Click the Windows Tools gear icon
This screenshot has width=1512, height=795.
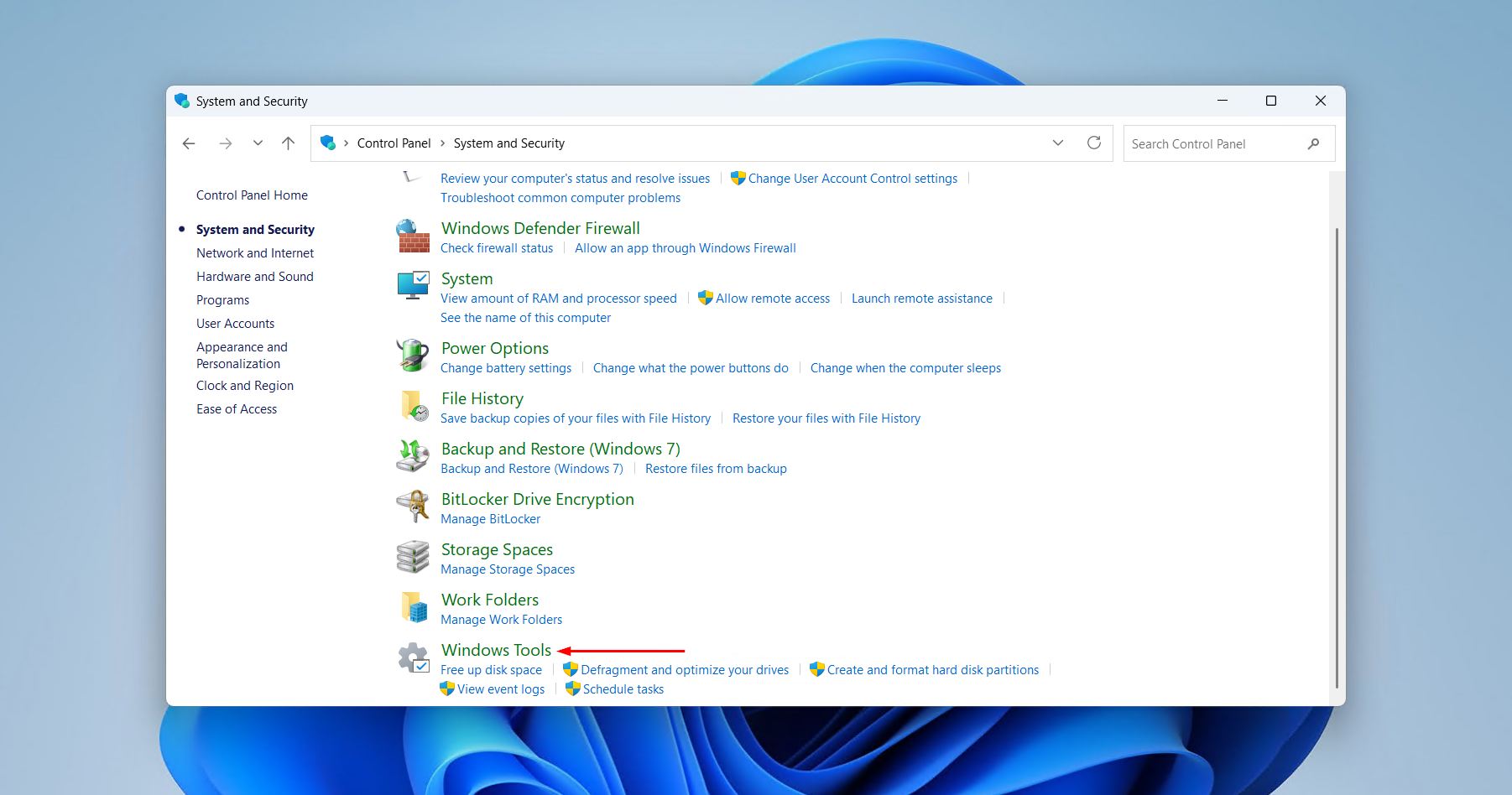(414, 658)
